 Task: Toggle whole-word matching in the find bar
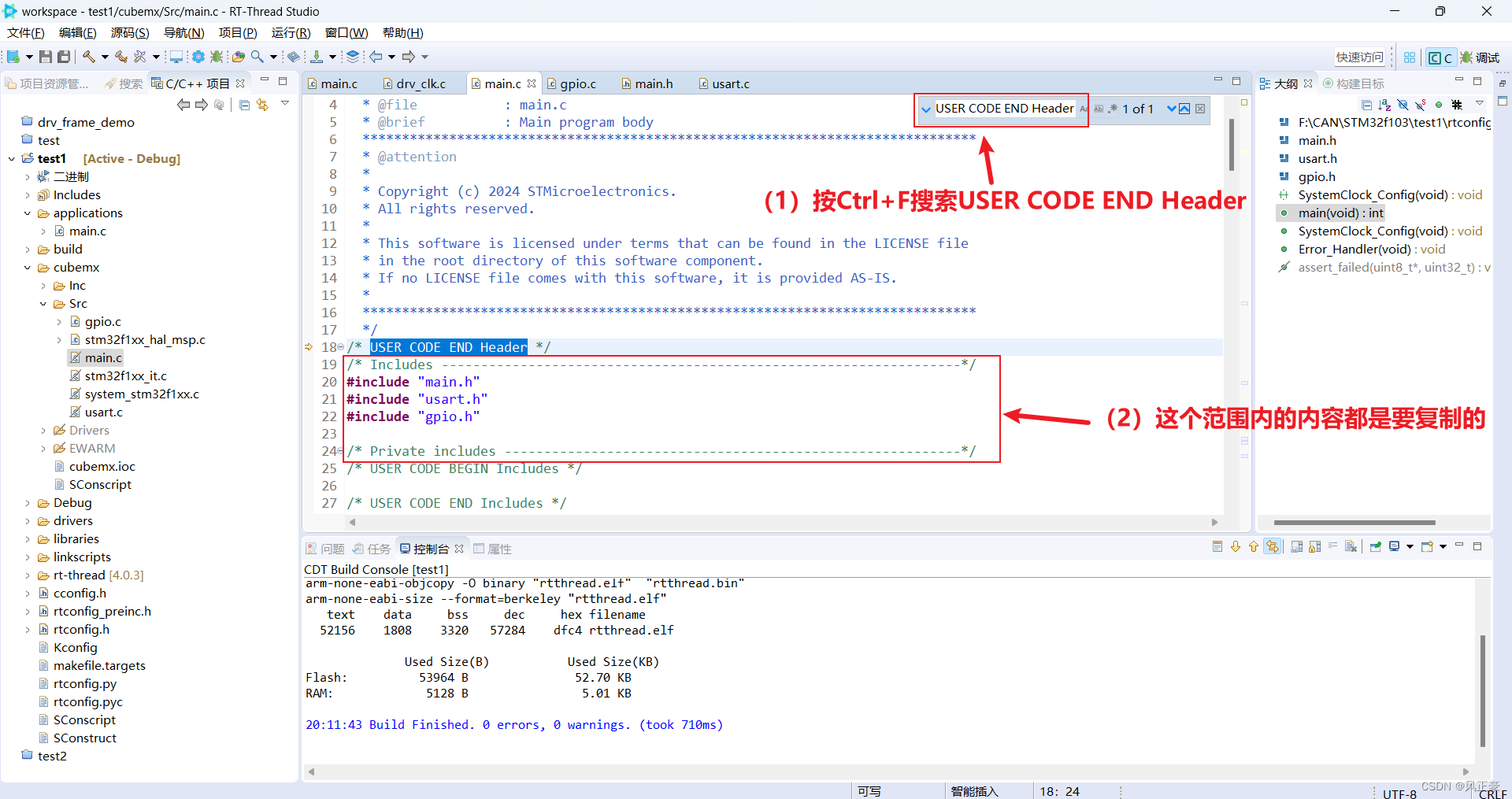coord(1099,109)
